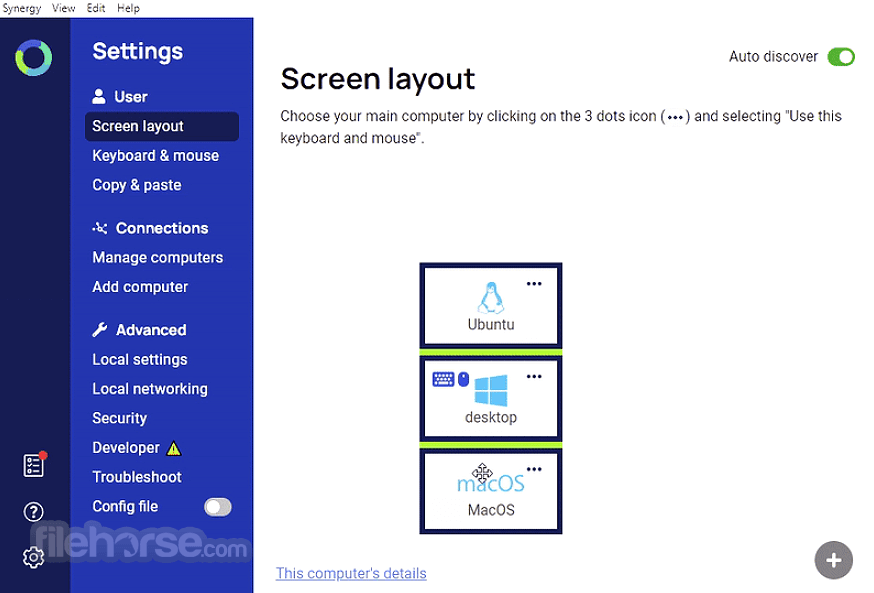Open the checklist notifications icon
874x593 pixels.
(x=34, y=465)
